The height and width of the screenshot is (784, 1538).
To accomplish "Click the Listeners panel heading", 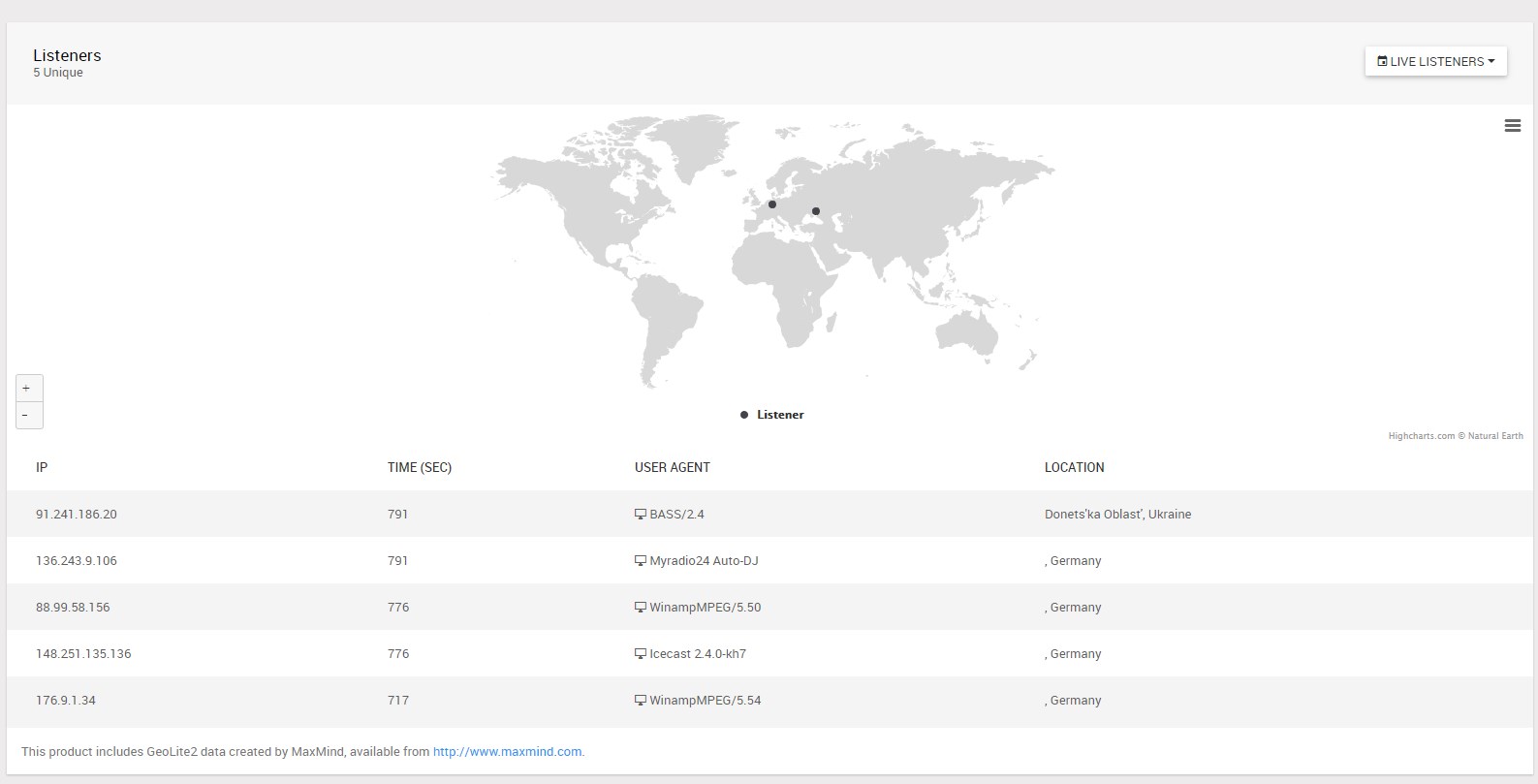I will (x=67, y=55).
